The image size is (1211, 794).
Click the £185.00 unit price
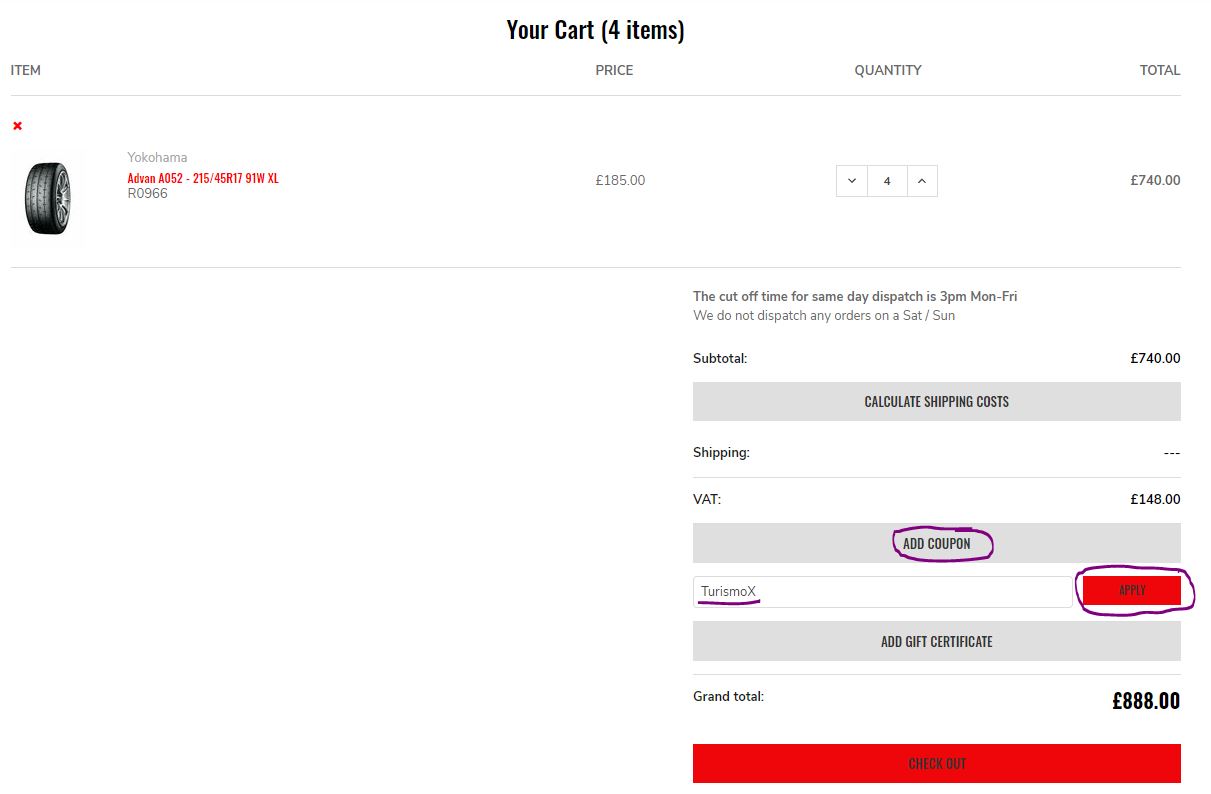pos(620,181)
